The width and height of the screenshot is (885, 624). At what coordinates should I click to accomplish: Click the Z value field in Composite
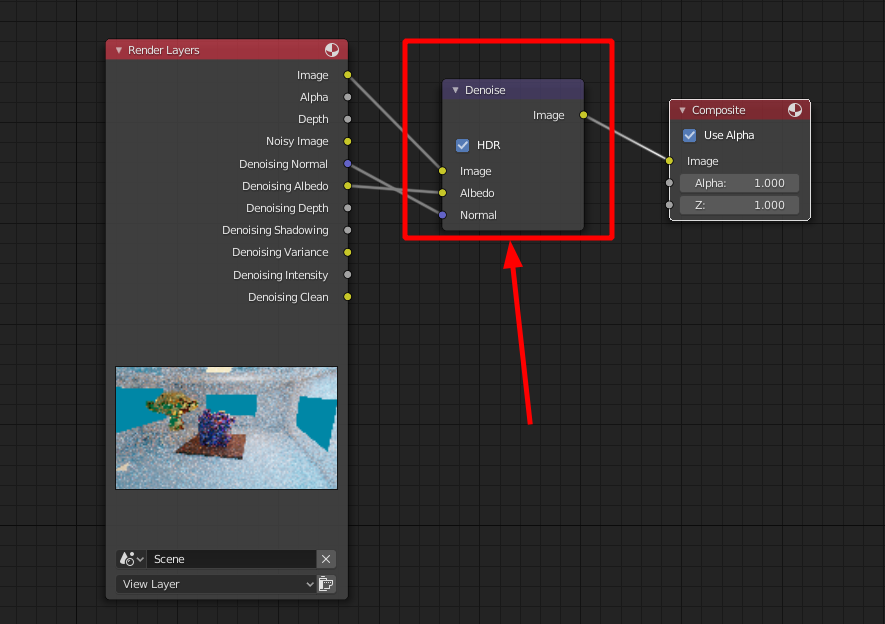739,205
